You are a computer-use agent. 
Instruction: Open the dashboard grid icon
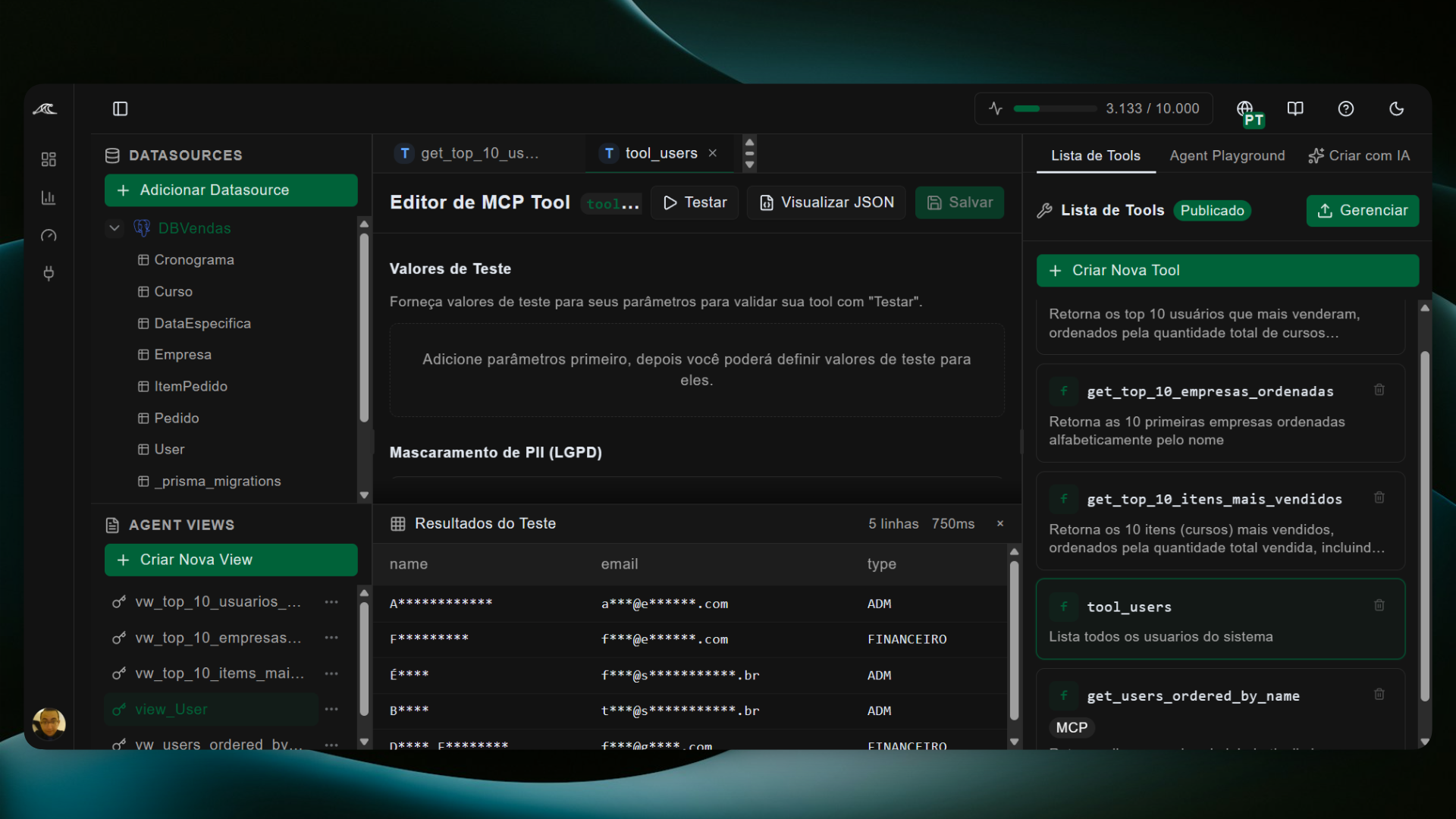[49, 159]
